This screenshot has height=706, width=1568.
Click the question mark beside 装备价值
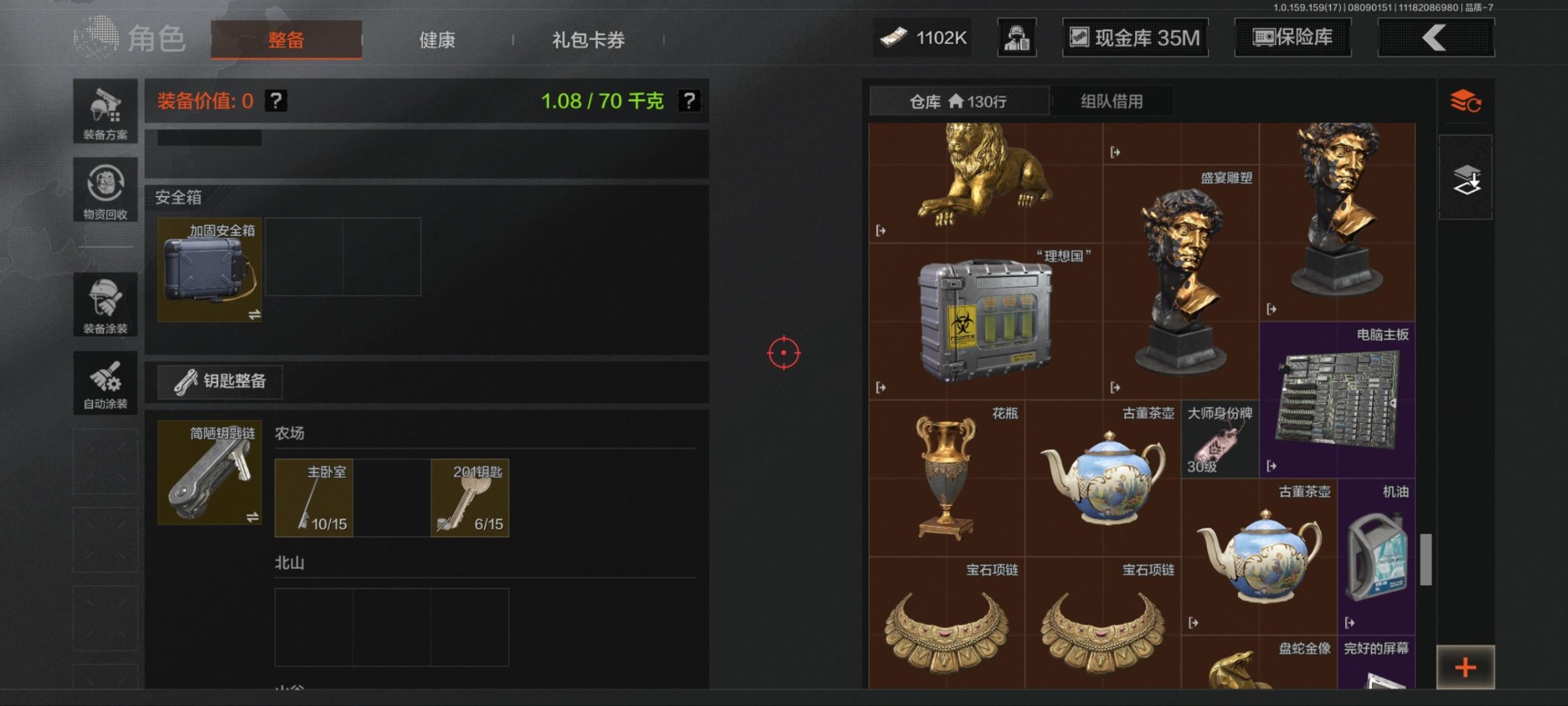pyautogui.click(x=276, y=101)
